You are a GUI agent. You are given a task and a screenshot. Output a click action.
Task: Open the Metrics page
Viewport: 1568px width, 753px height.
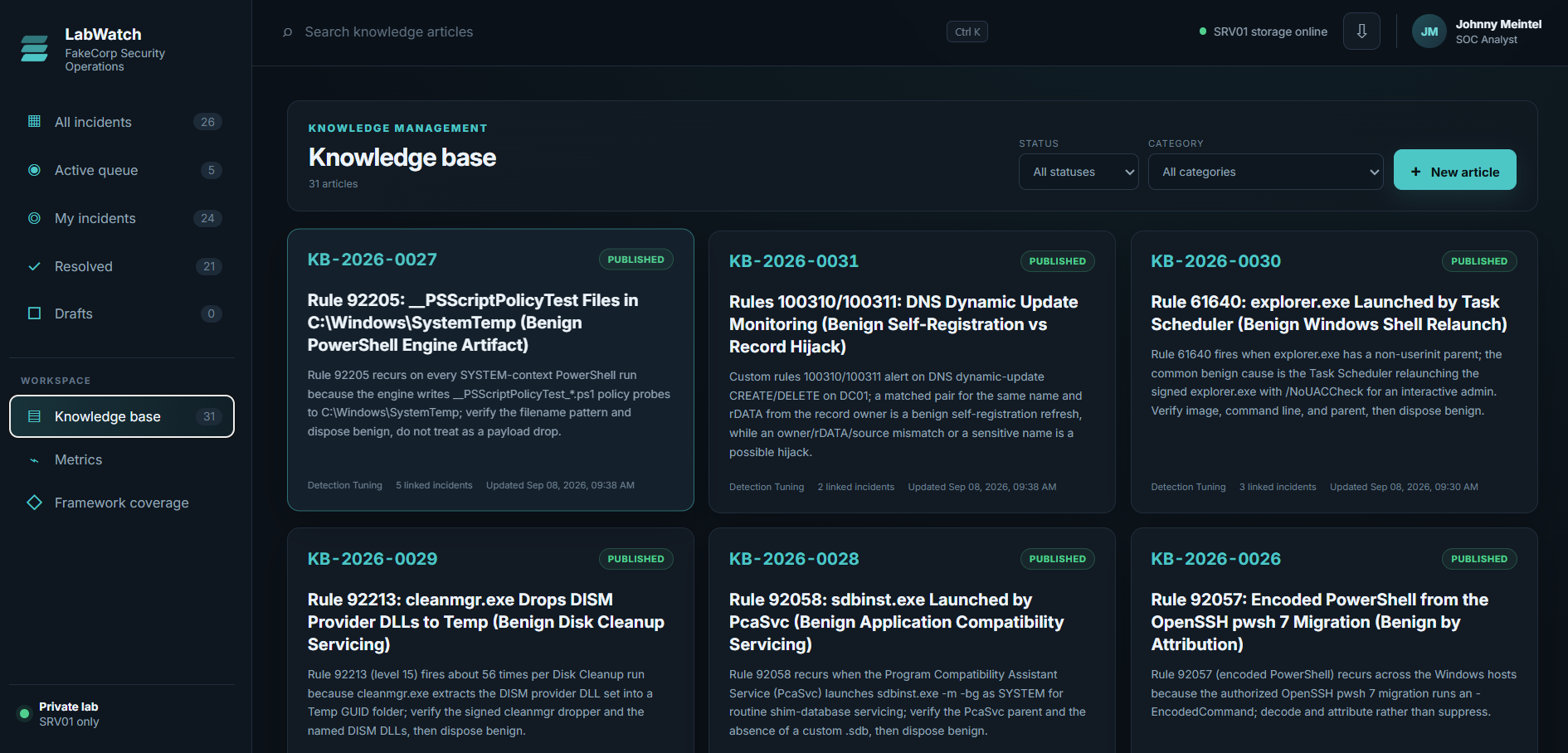tap(122, 459)
